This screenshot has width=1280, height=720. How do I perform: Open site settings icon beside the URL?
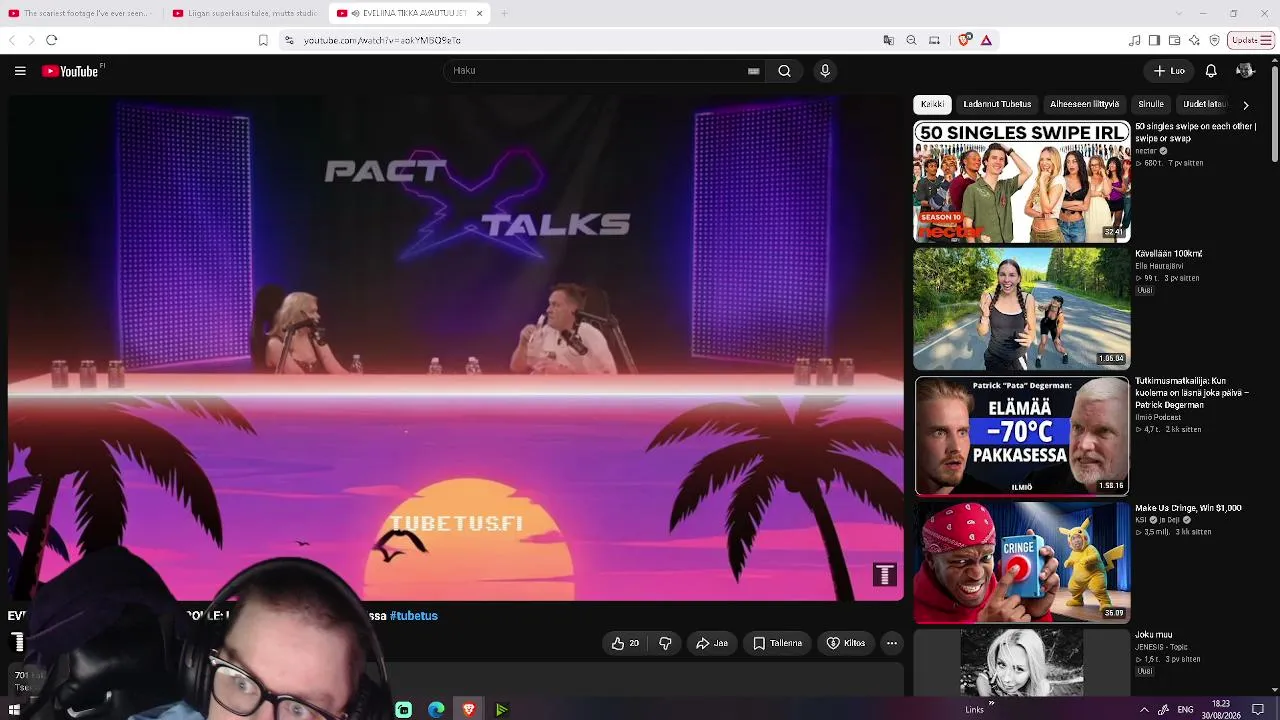[x=289, y=40]
